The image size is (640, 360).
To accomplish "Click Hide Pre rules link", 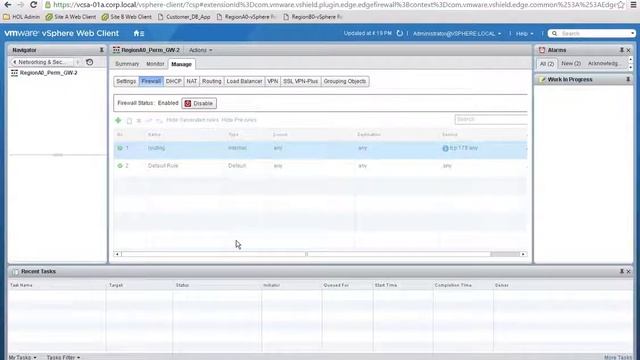I will click(x=239, y=120).
